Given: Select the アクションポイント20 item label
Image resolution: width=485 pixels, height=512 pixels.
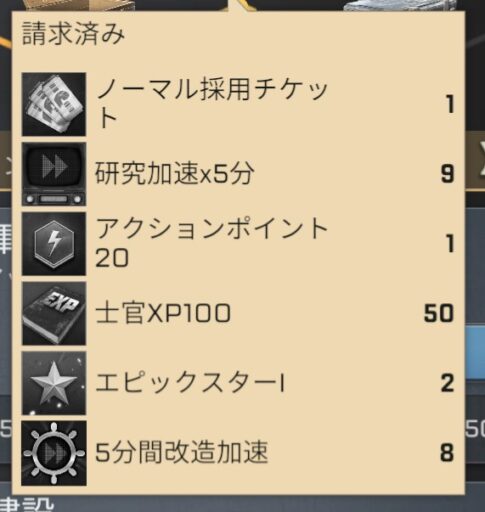Looking at the screenshot, I should pyautogui.click(x=211, y=243).
